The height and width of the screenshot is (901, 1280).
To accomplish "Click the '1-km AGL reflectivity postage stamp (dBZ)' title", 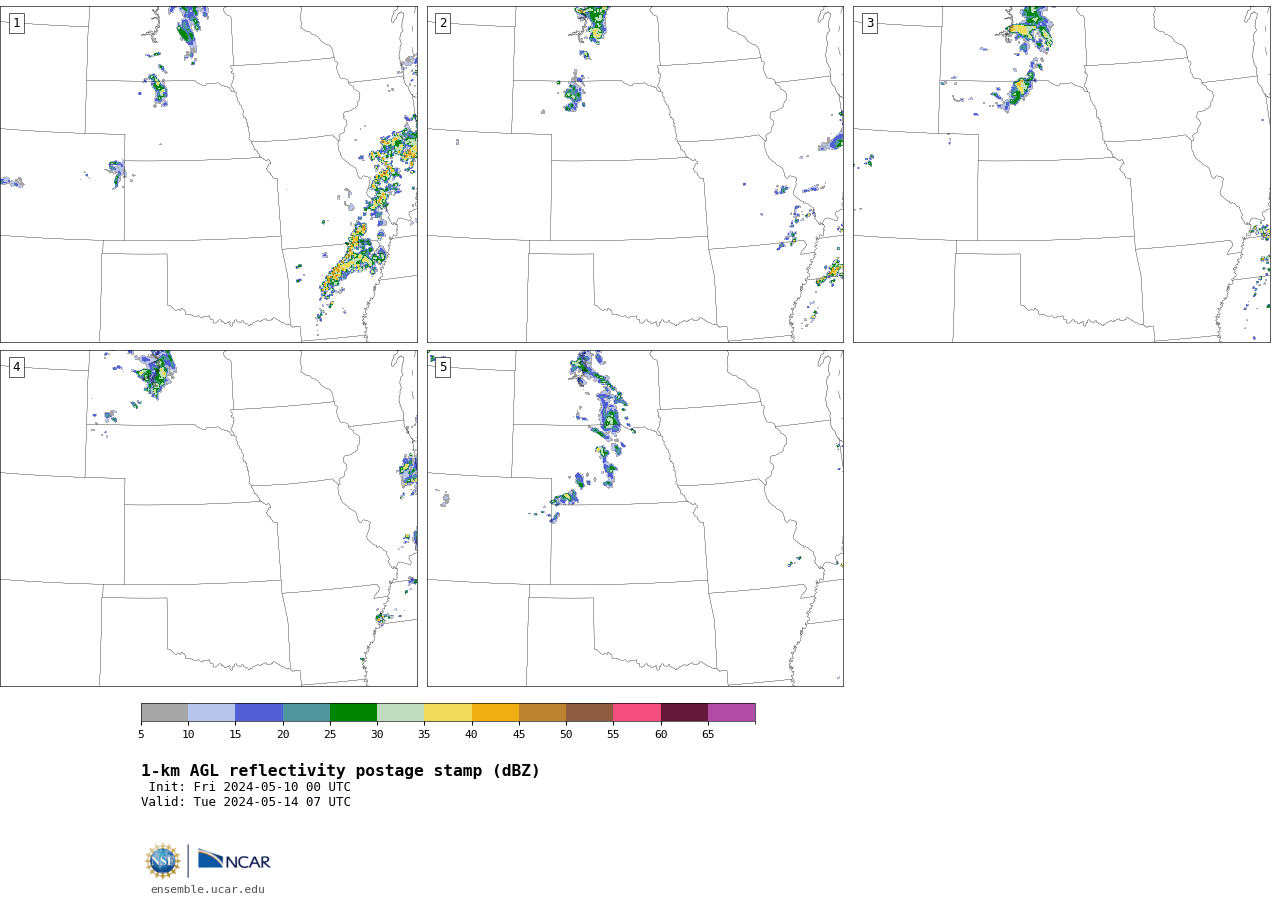I will pos(340,771).
